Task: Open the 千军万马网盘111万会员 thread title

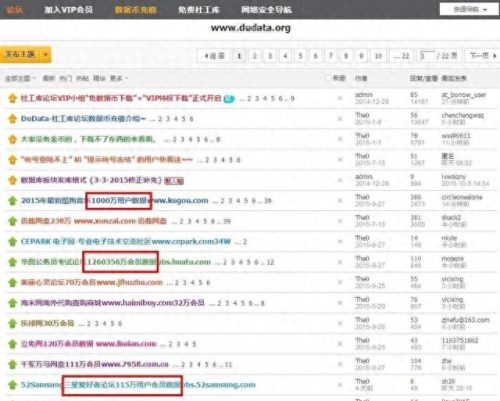Action: [x=95, y=364]
